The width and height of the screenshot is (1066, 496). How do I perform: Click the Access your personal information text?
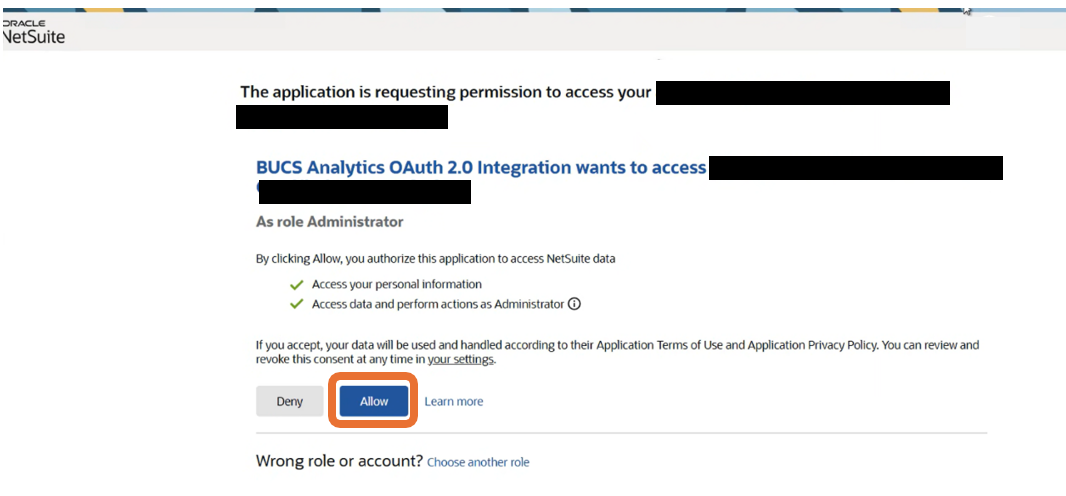tap(396, 285)
